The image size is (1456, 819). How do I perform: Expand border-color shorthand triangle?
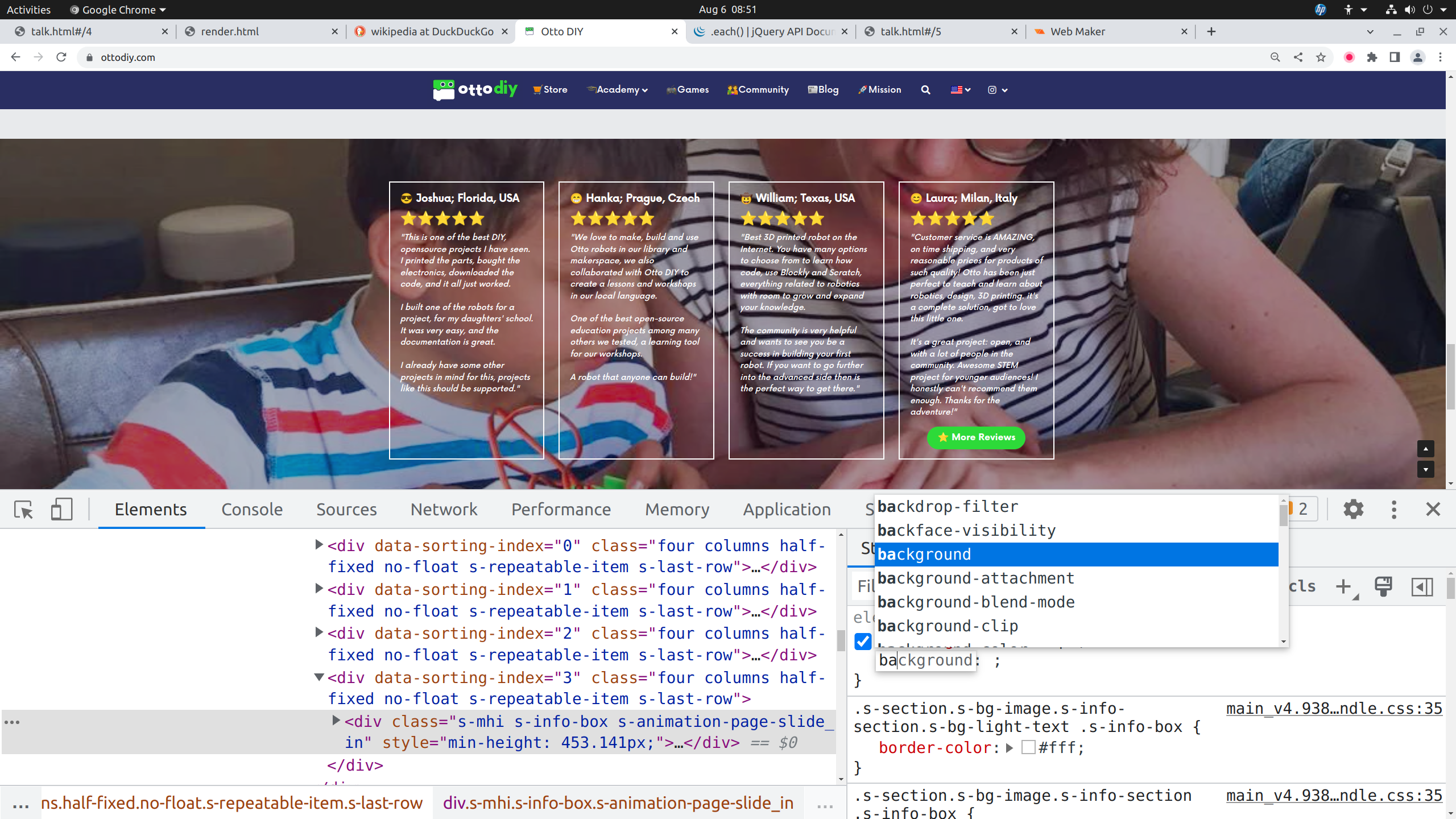(x=1010, y=748)
